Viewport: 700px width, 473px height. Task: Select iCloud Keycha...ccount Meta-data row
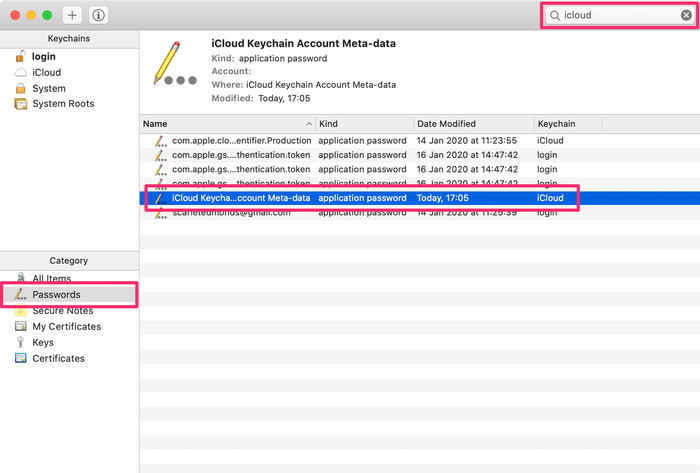click(x=420, y=198)
